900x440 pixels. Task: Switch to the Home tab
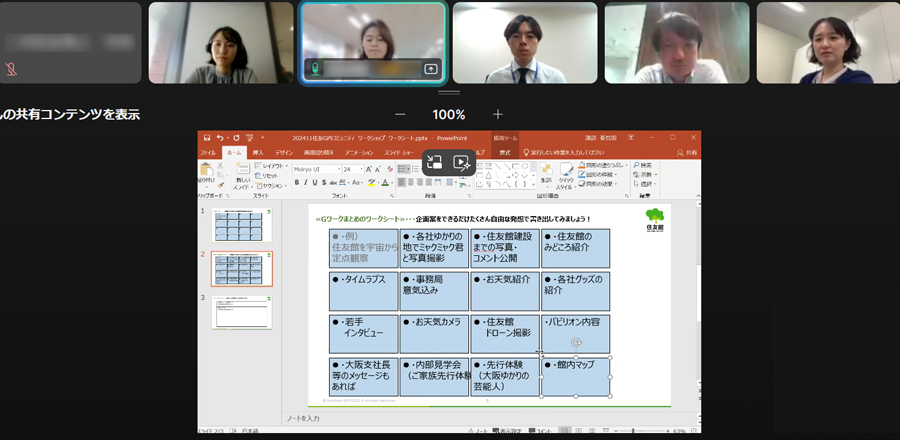coord(234,153)
